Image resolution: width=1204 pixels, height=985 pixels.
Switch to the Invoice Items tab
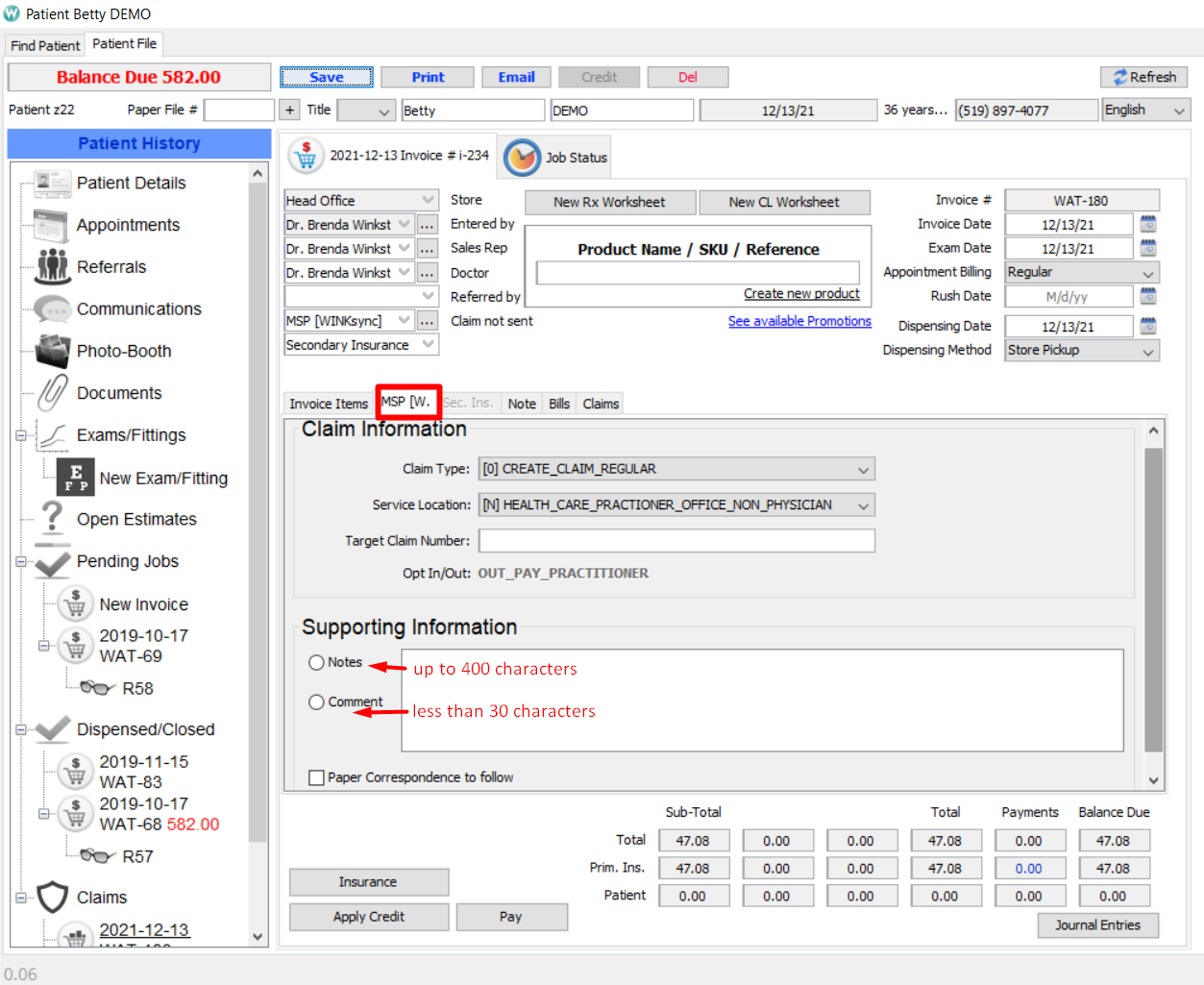[x=328, y=404]
